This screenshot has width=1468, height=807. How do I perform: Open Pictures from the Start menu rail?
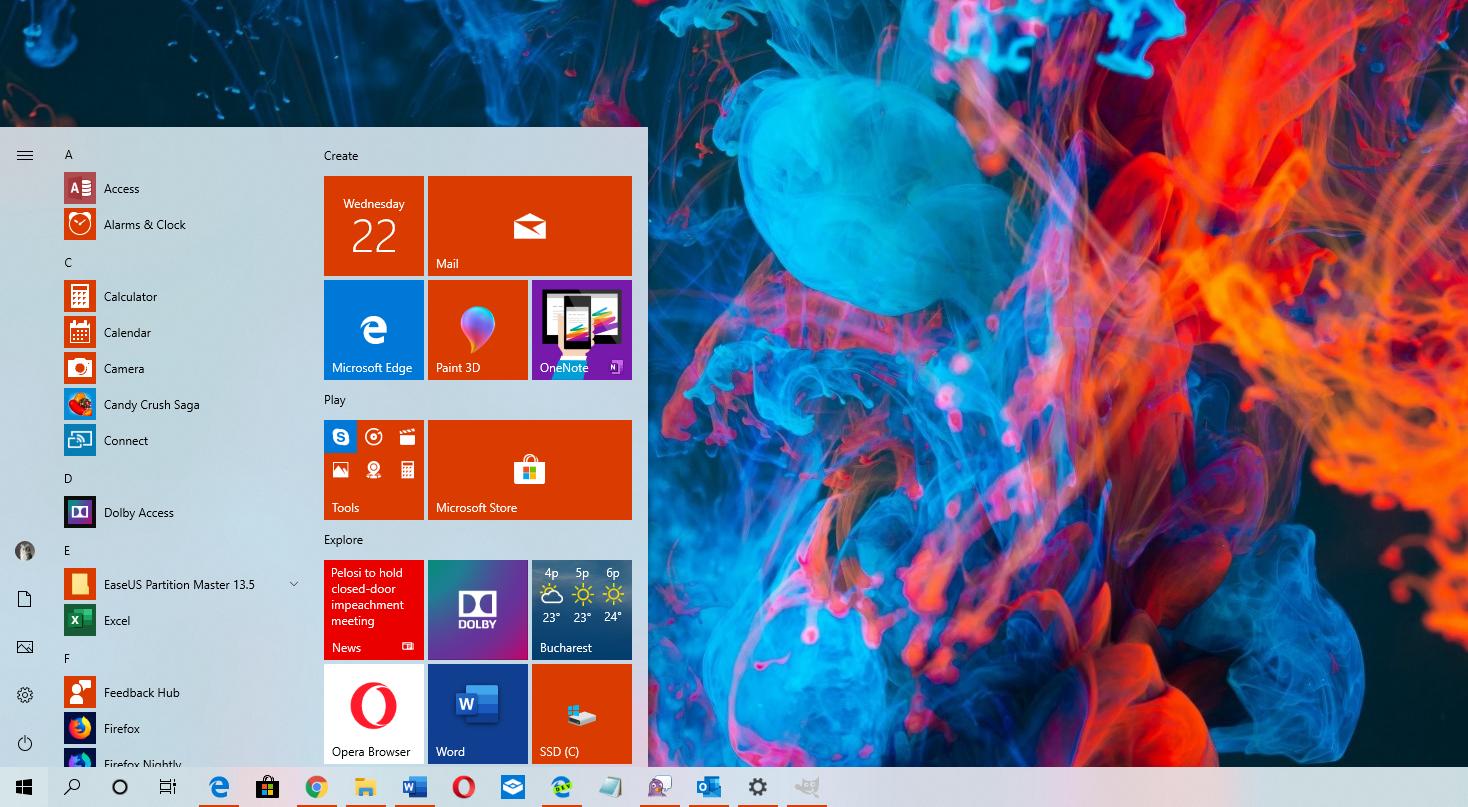coord(25,647)
